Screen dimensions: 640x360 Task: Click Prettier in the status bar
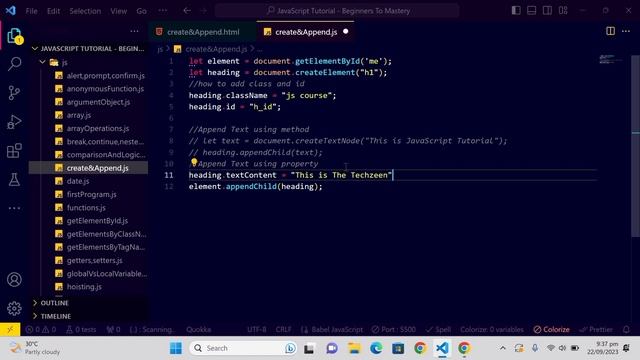click(596, 329)
